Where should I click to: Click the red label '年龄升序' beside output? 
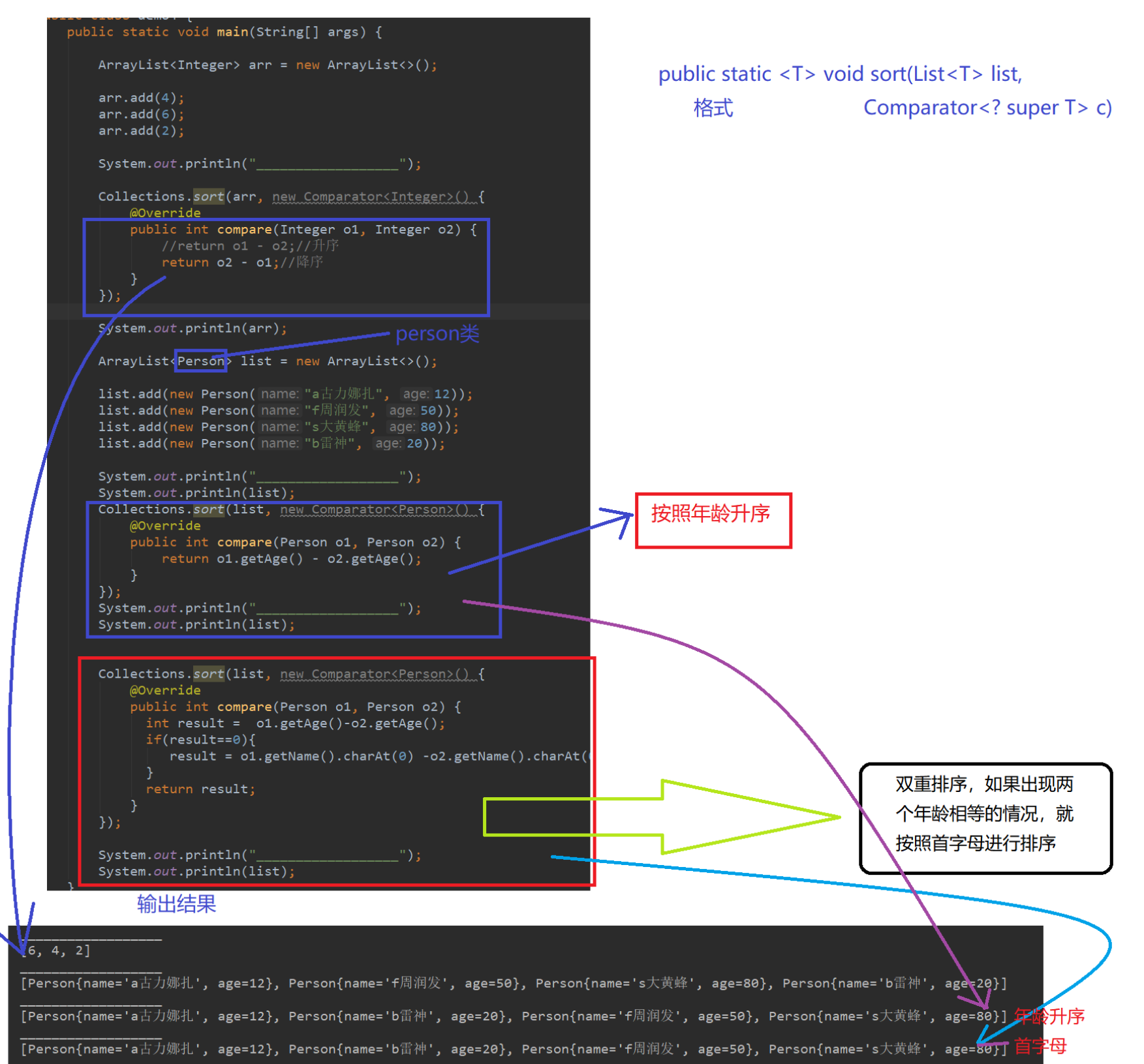[x=1049, y=1016]
